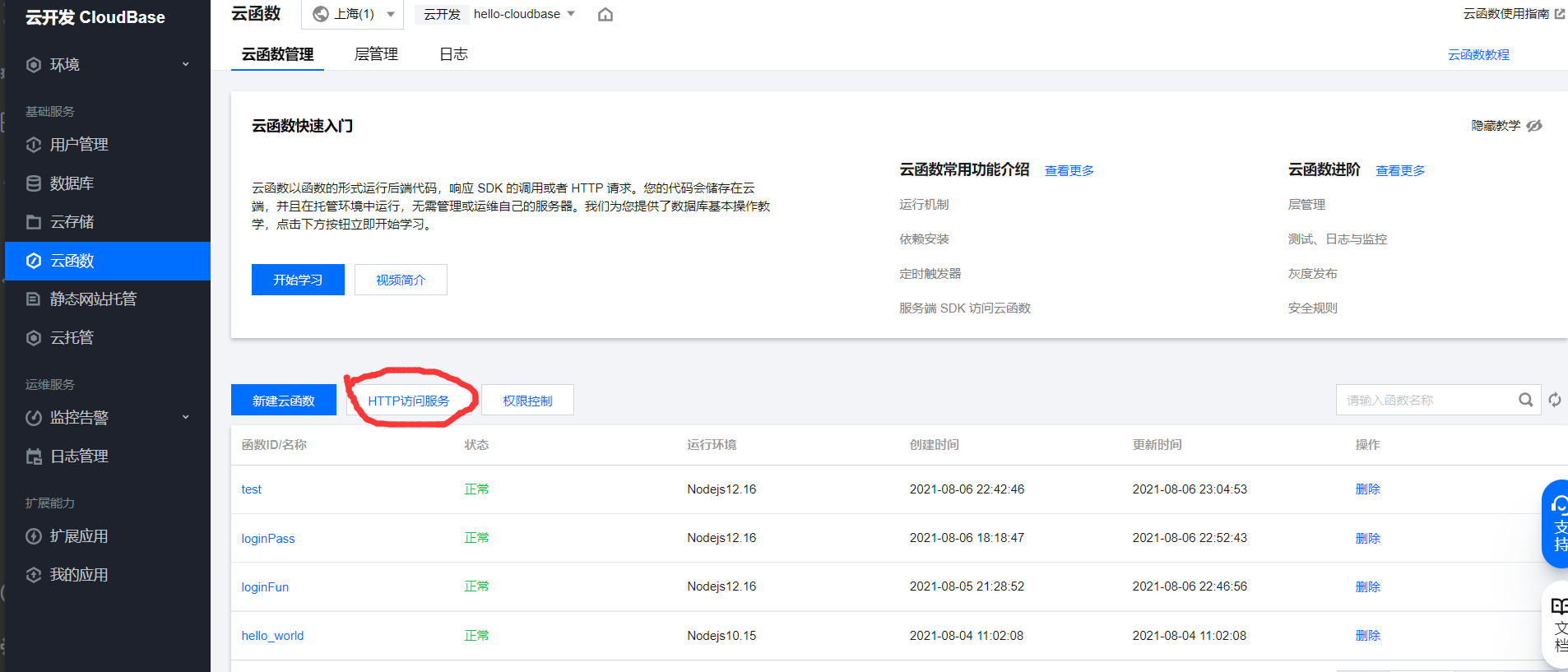Click 查看更多 beside 云函数进阶
This screenshot has height=672, width=1568.
pyautogui.click(x=1400, y=170)
